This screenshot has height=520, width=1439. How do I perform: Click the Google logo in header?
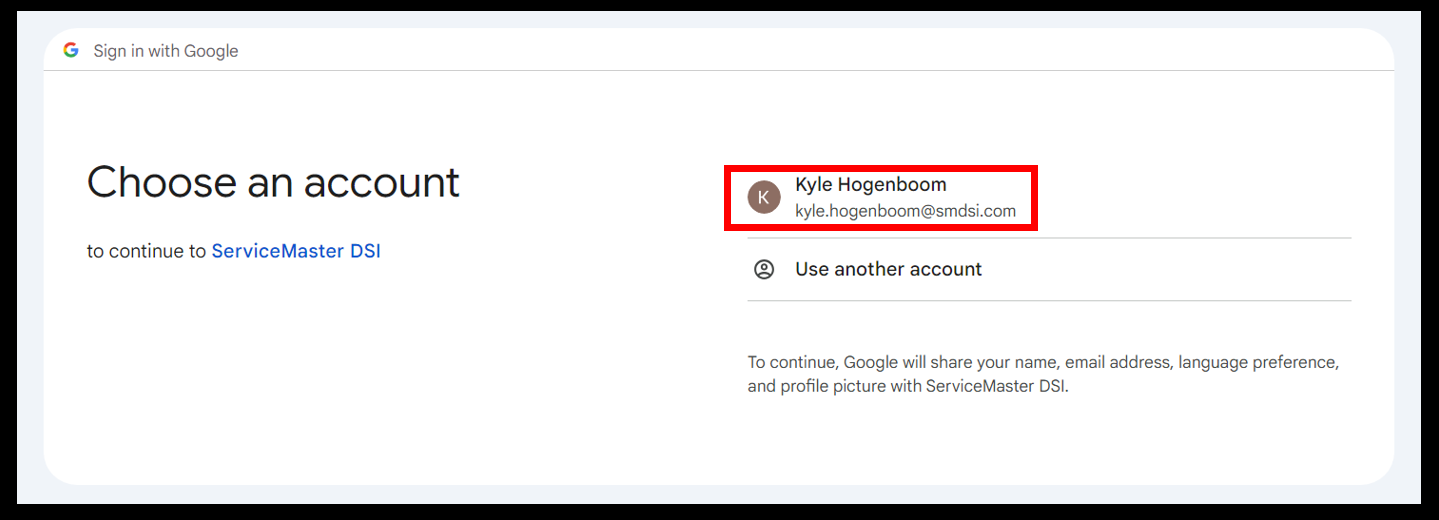[x=71, y=50]
